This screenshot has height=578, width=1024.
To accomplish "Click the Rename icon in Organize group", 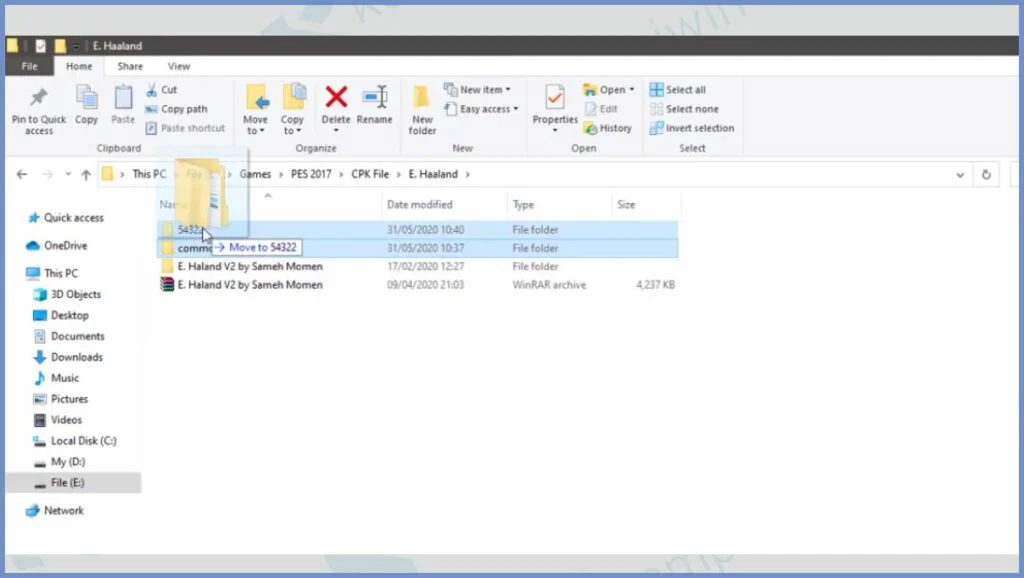I will point(375,99).
